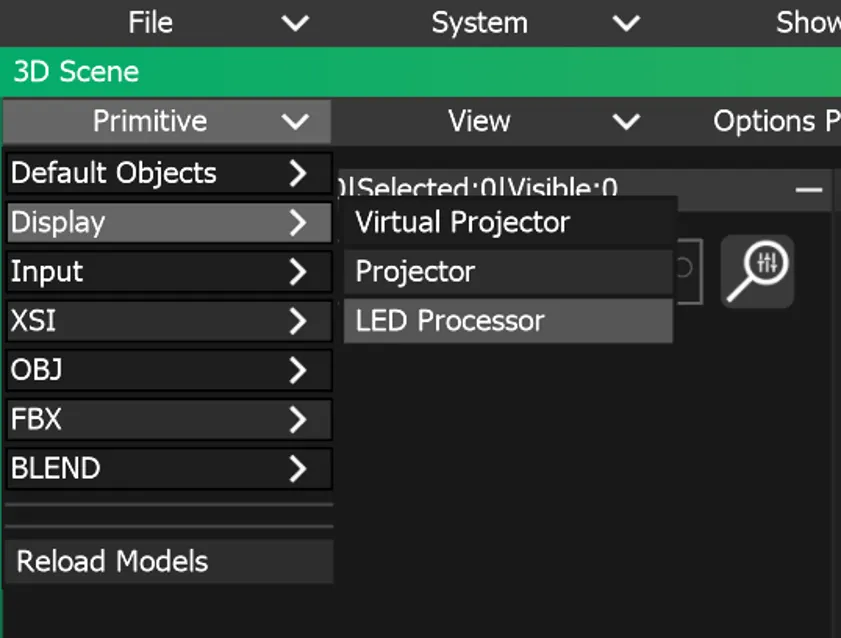
Task: Open the Show menu
Action: pos(808,23)
